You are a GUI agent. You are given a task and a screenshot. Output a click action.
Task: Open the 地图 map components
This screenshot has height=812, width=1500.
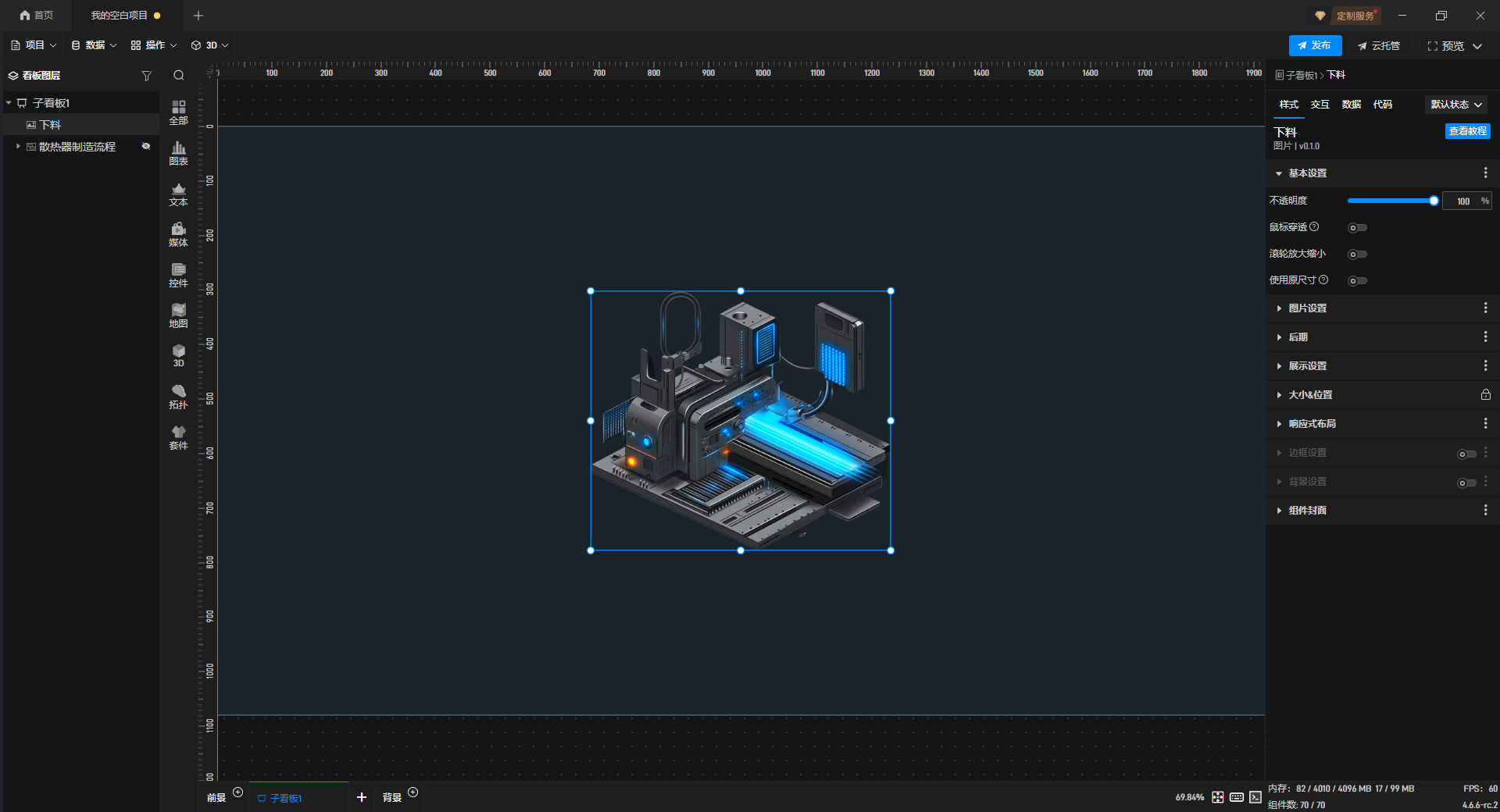click(x=178, y=315)
